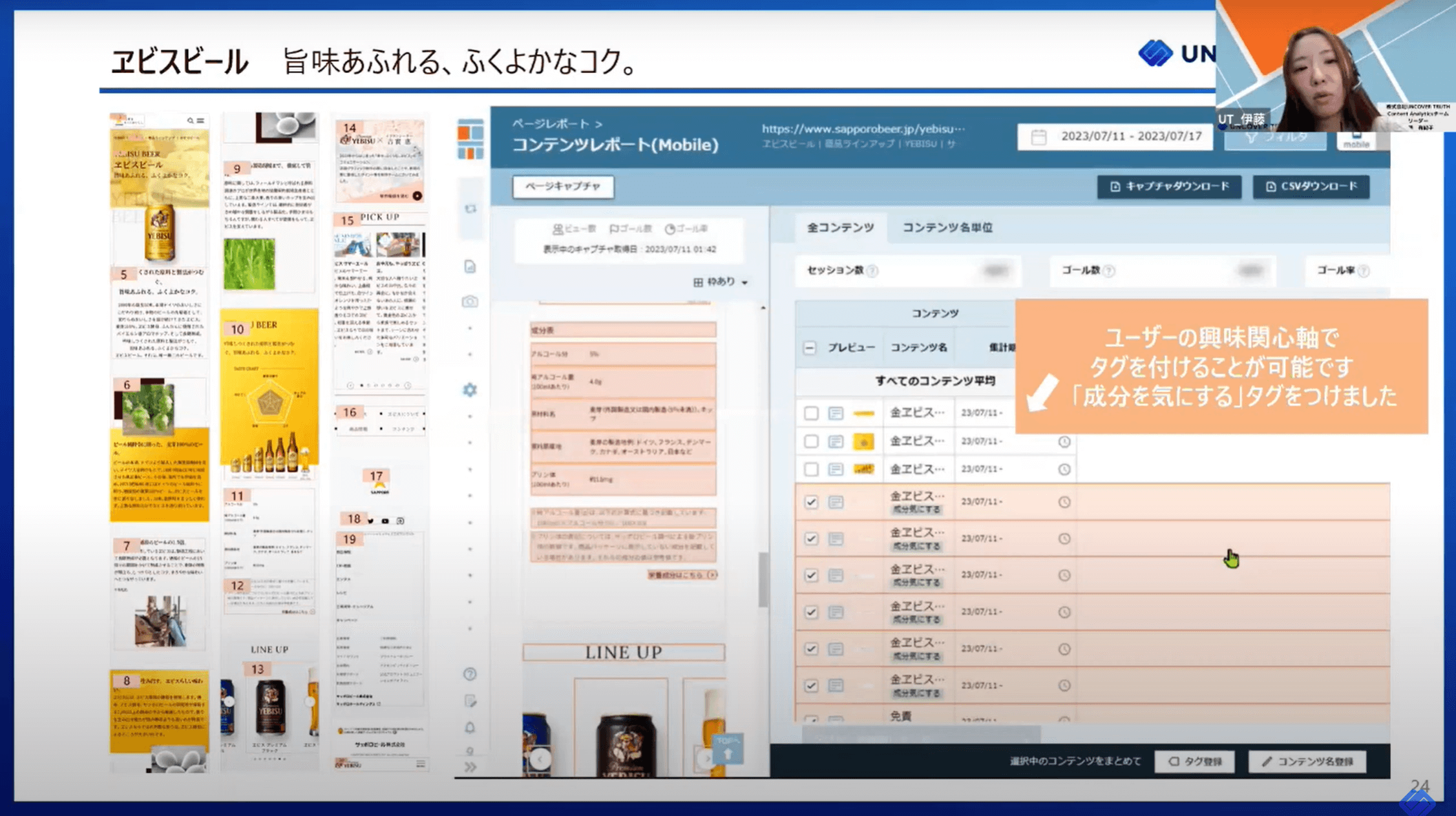Go back via ページレポート breadcrumb
1456x816 pixels.
(551, 123)
